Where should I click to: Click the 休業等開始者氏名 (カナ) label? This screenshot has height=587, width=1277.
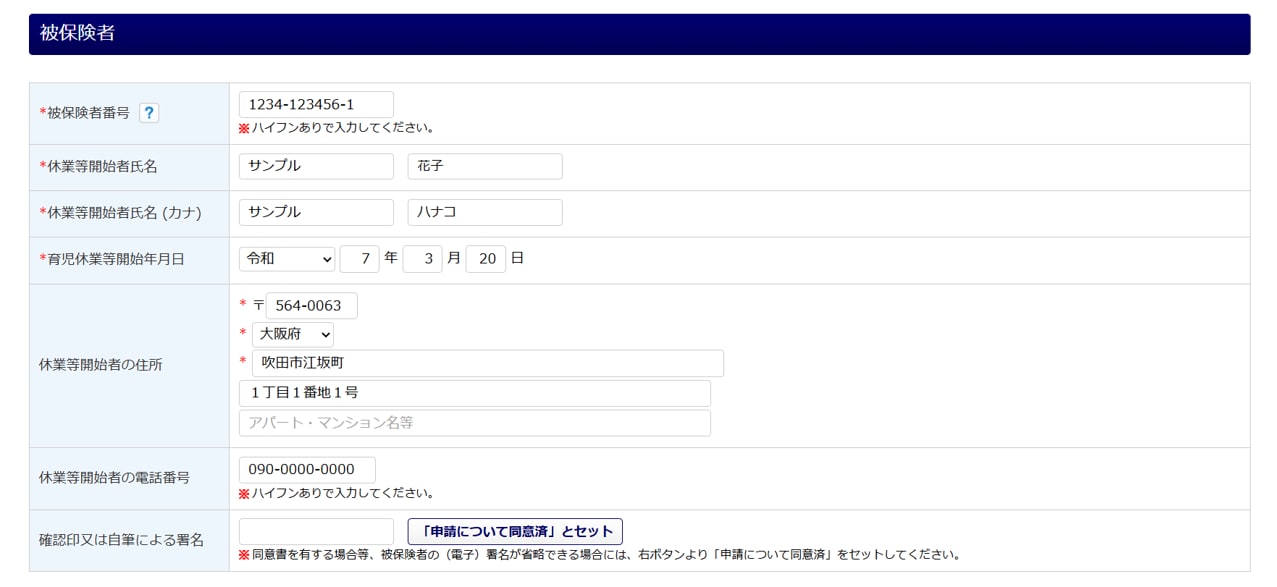tap(120, 213)
